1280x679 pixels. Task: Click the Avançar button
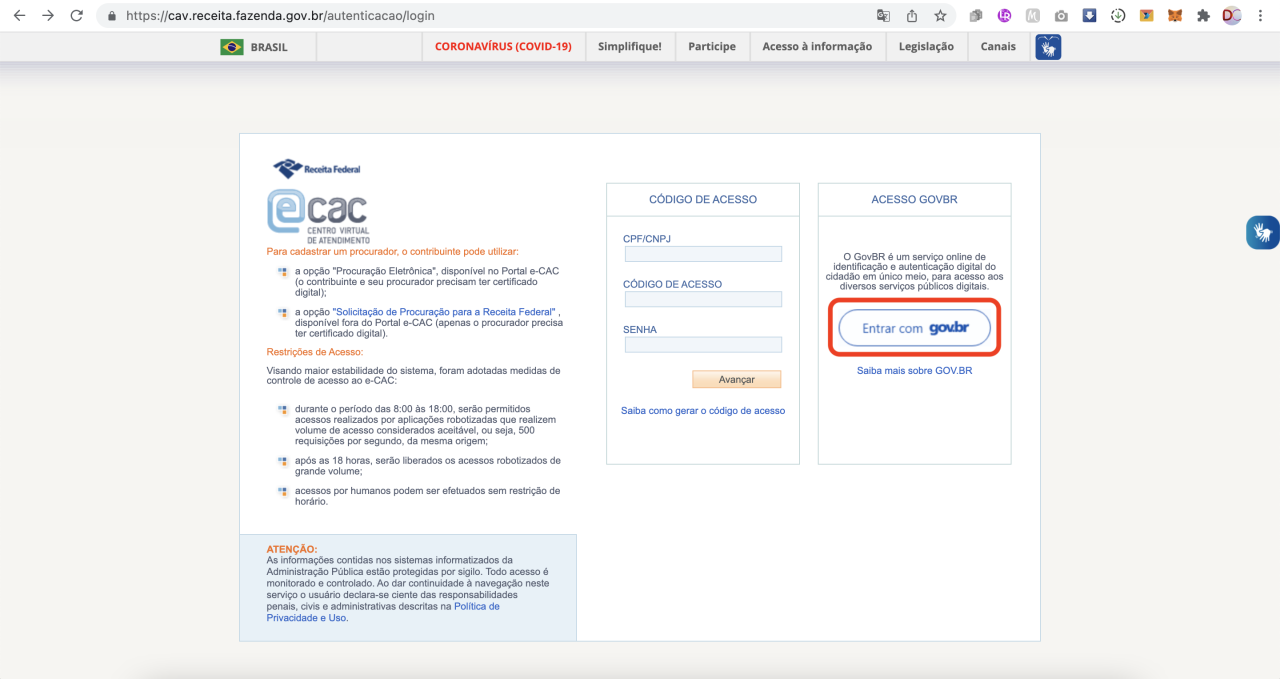tap(736, 379)
